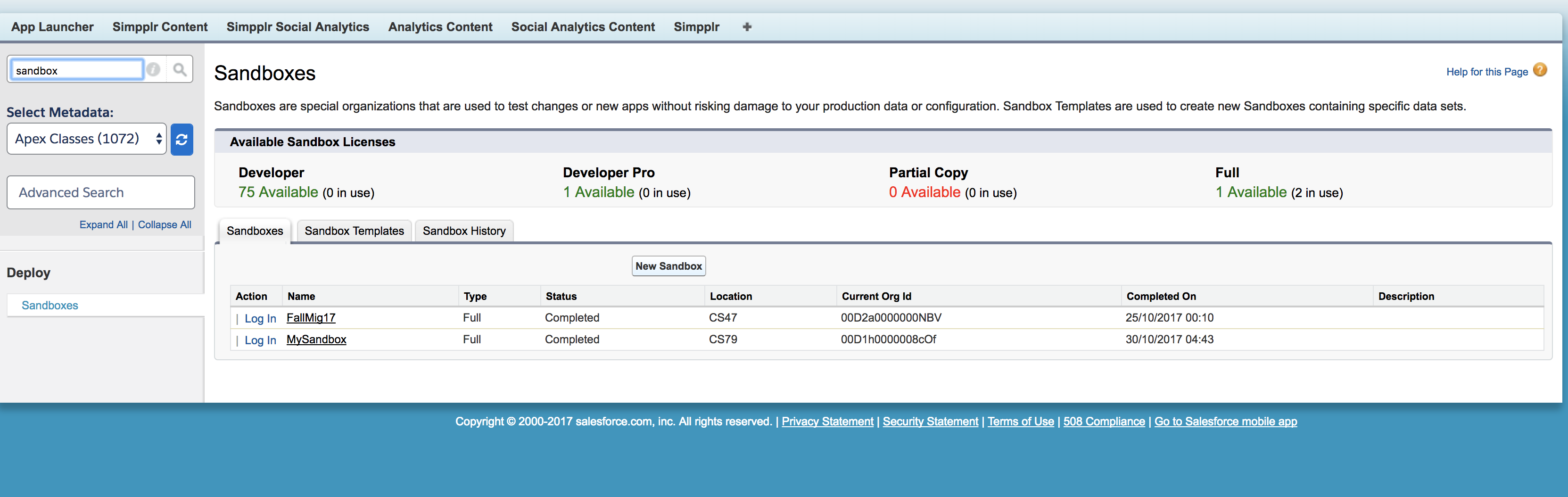Select Completed status for FallMig17
Image resolution: width=1568 pixels, height=497 pixels.
pyautogui.click(x=572, y=318)
